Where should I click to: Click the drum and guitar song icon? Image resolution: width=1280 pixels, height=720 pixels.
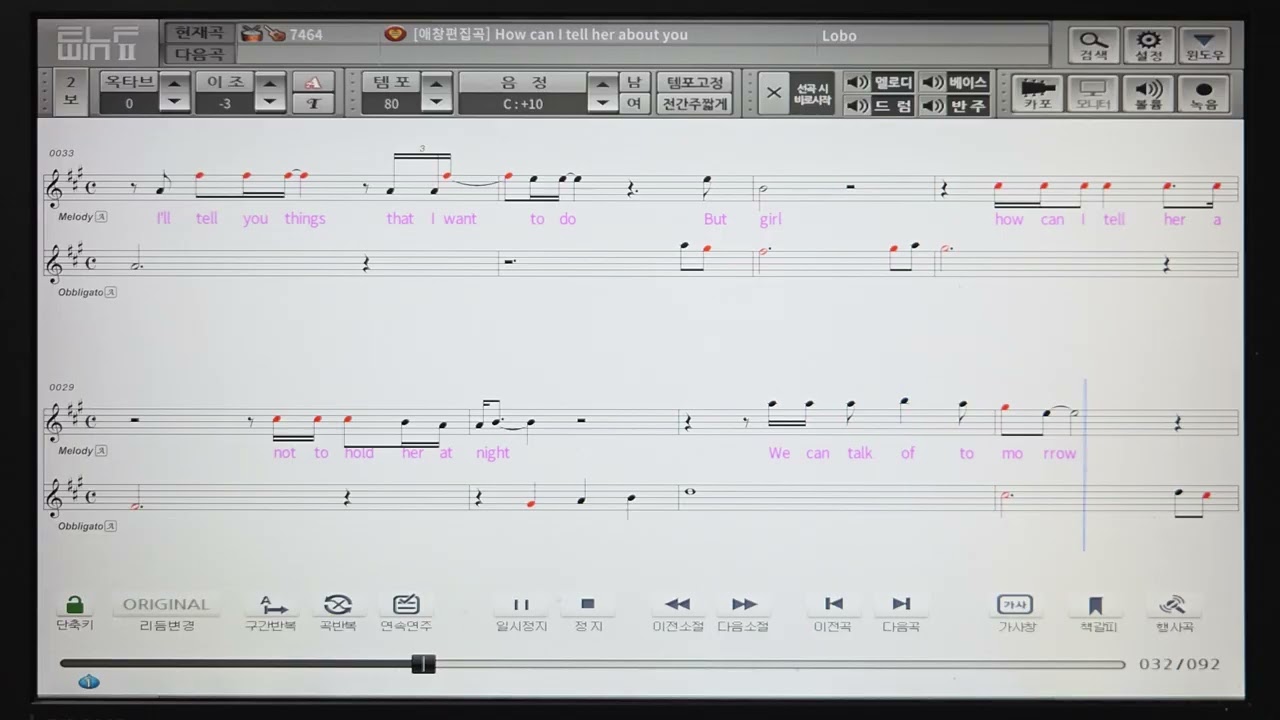pyautogui.click(x=264, y=34)
